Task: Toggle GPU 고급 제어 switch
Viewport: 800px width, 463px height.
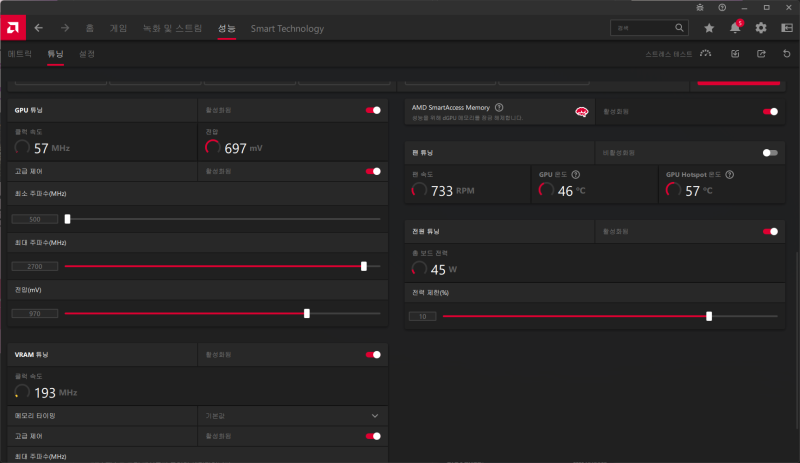Action: coord(373,172)
